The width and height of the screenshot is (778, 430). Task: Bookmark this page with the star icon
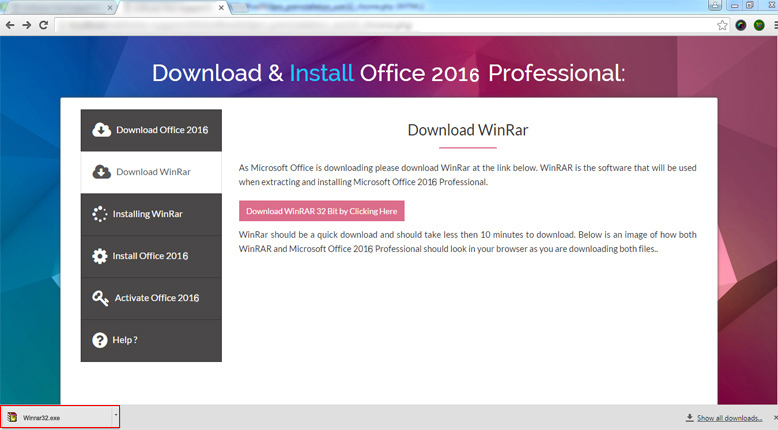coord(722,25)
